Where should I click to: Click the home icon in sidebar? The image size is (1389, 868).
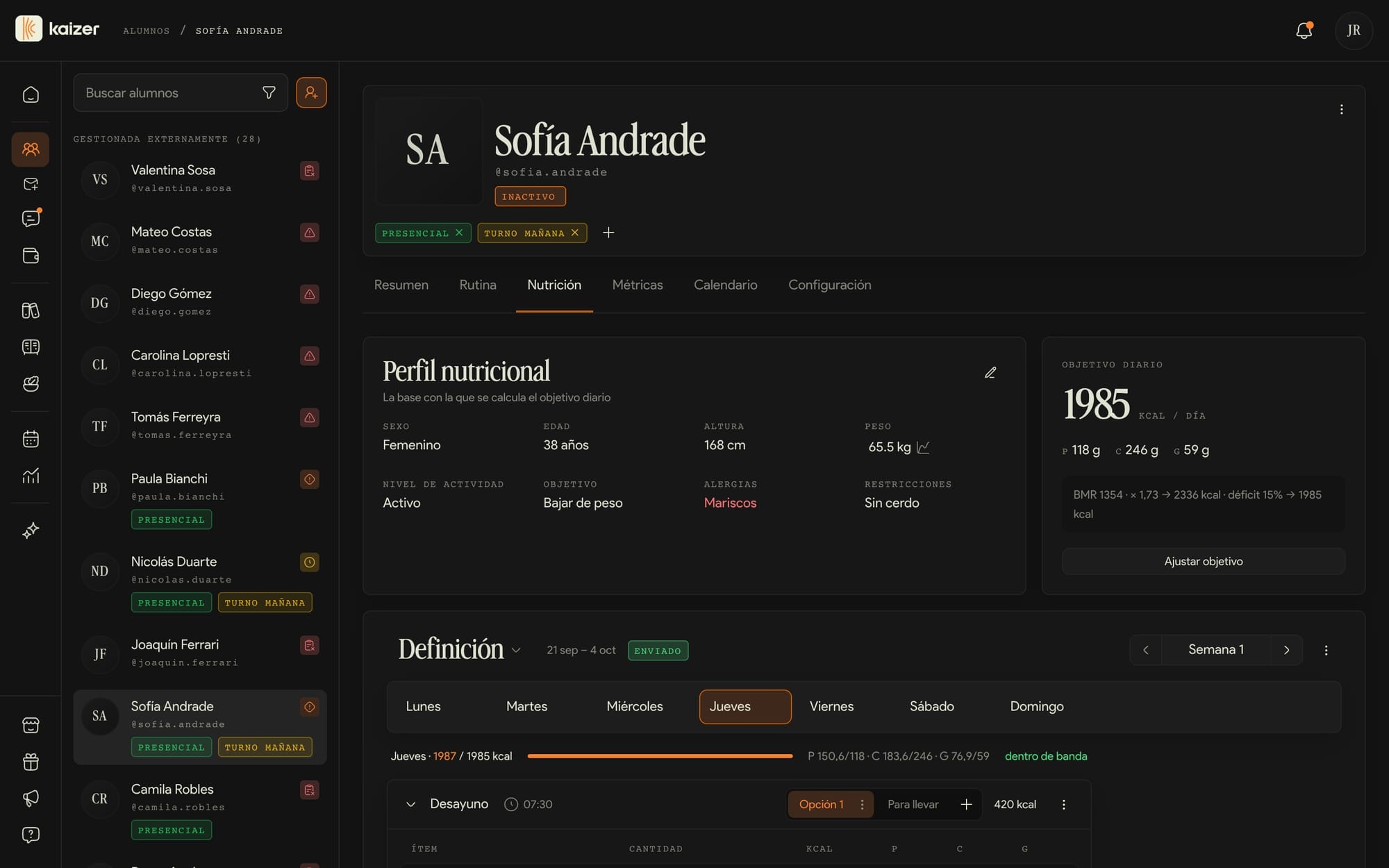tap(31, 94)
